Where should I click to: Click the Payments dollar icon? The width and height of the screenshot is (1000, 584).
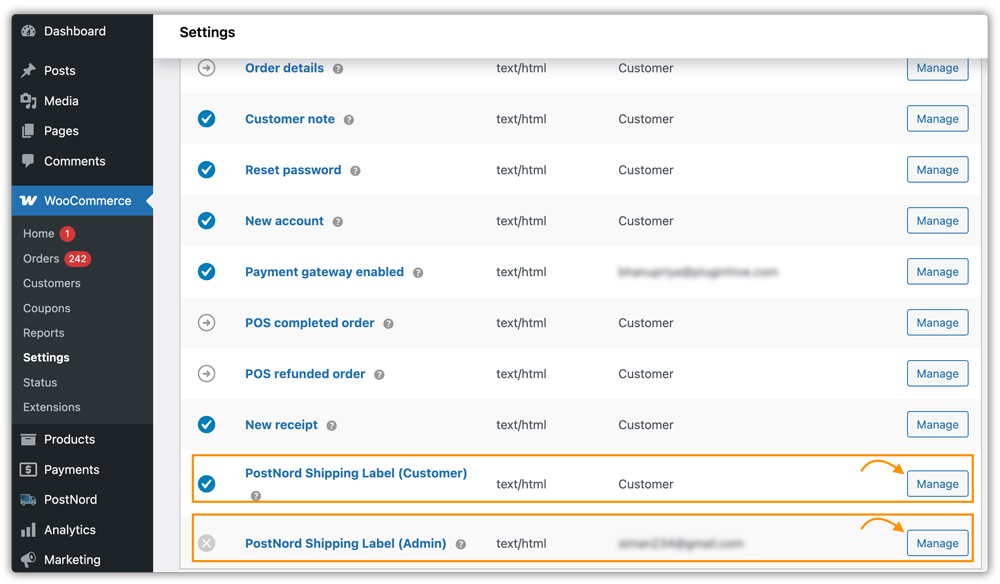coord(28,470)
